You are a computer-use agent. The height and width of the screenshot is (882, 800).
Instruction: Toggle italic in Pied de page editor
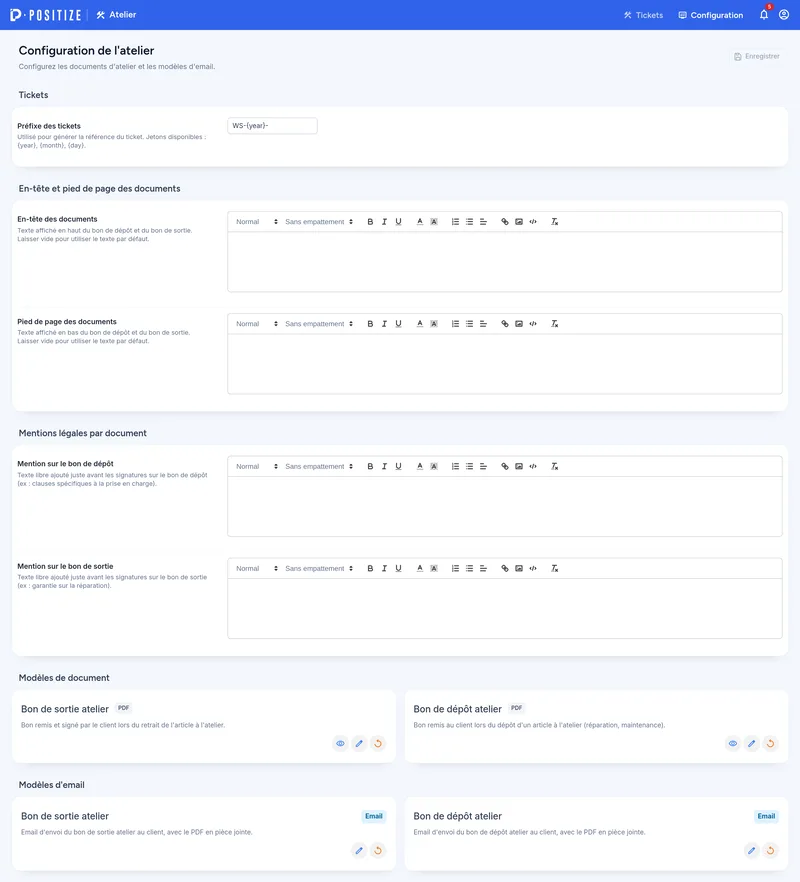pos(384,324)
